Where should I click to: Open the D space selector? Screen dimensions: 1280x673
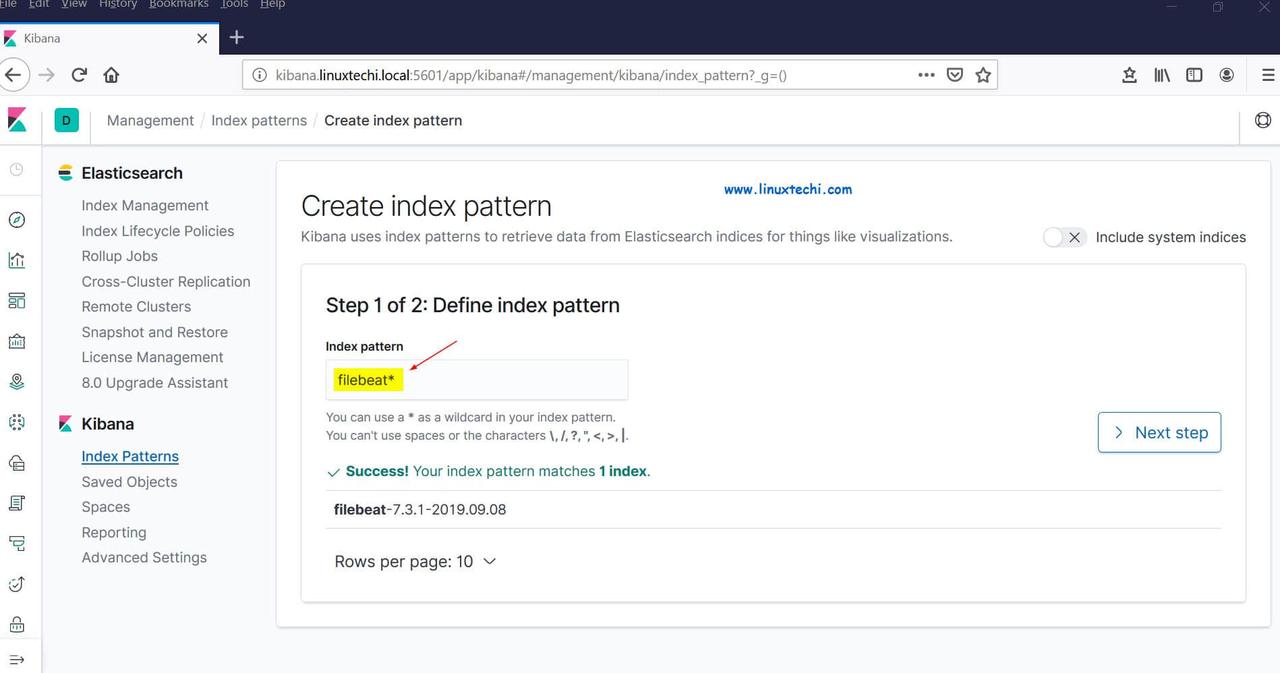pos(66,121)
